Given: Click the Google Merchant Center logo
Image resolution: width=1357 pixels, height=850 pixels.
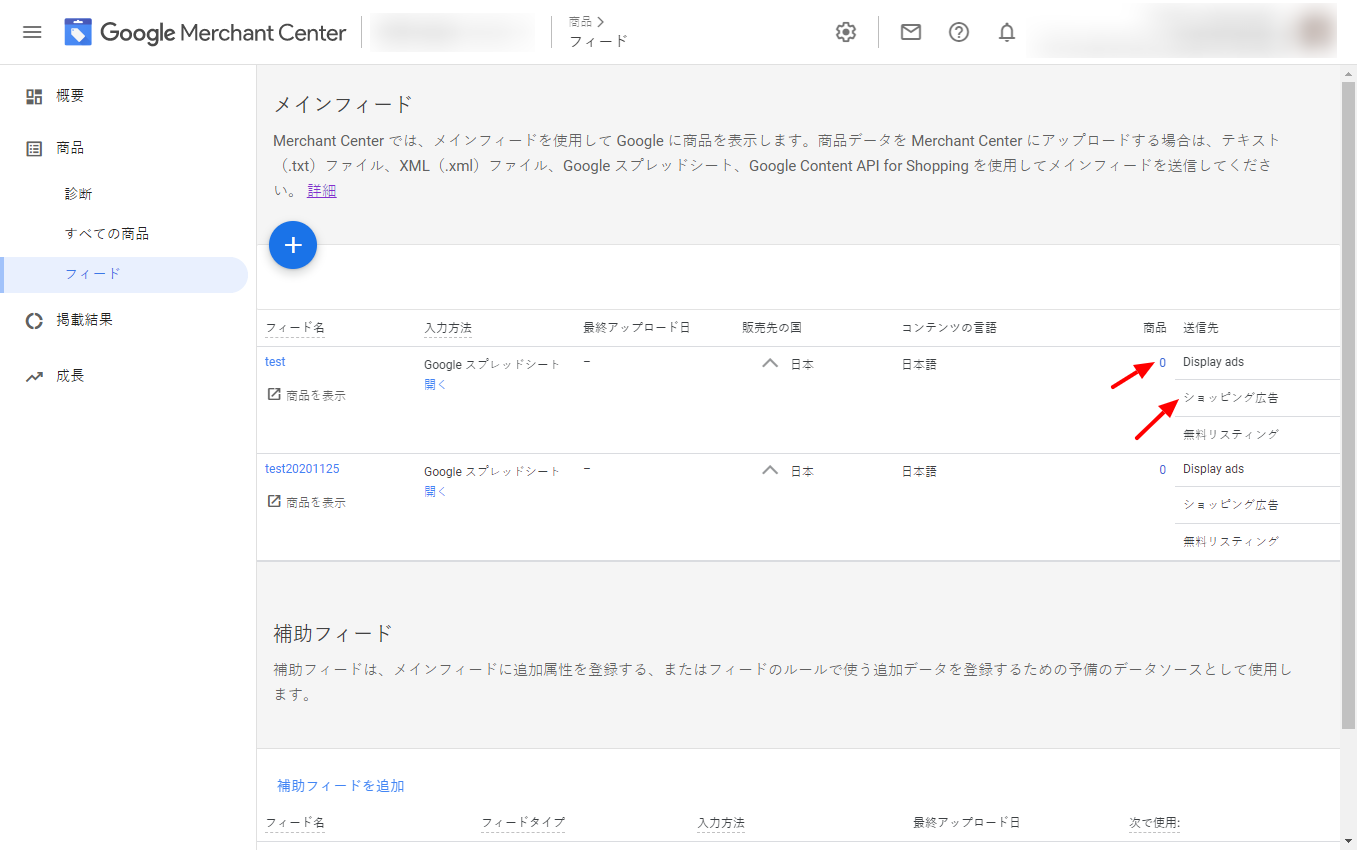Looking at the screenshot, I should click(x=206, y=32).
